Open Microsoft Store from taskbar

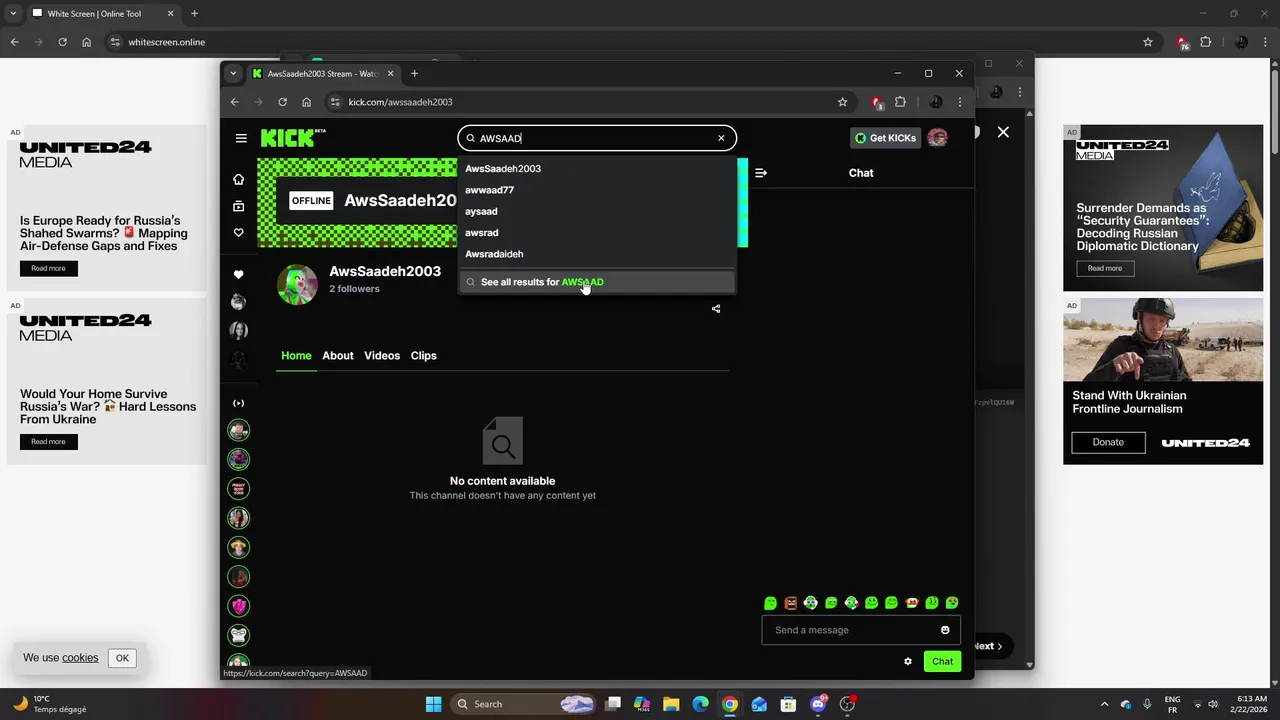788,704
